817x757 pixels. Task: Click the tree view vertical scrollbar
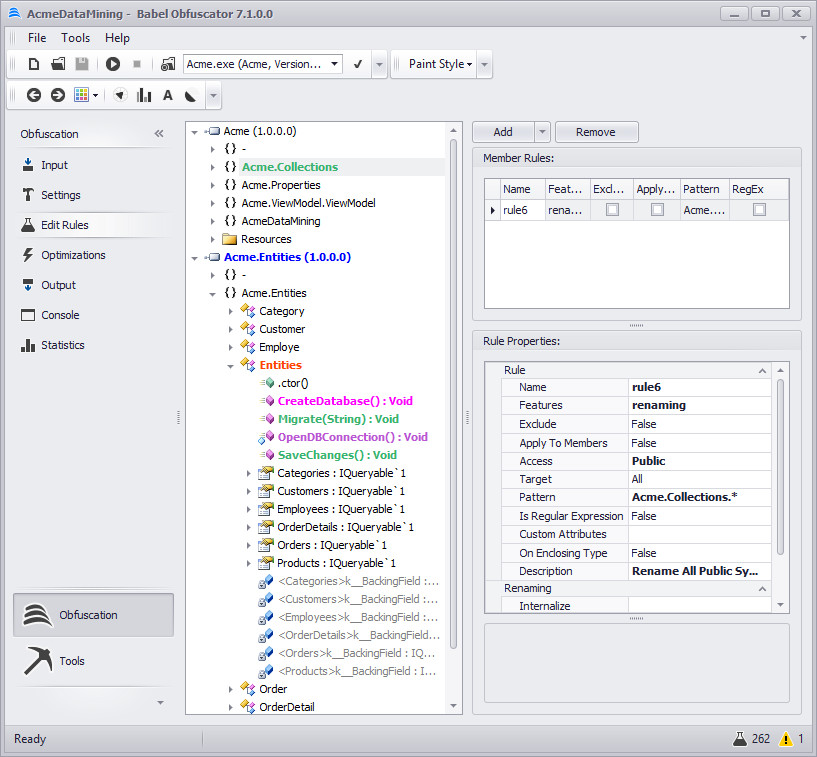(453, 393)
